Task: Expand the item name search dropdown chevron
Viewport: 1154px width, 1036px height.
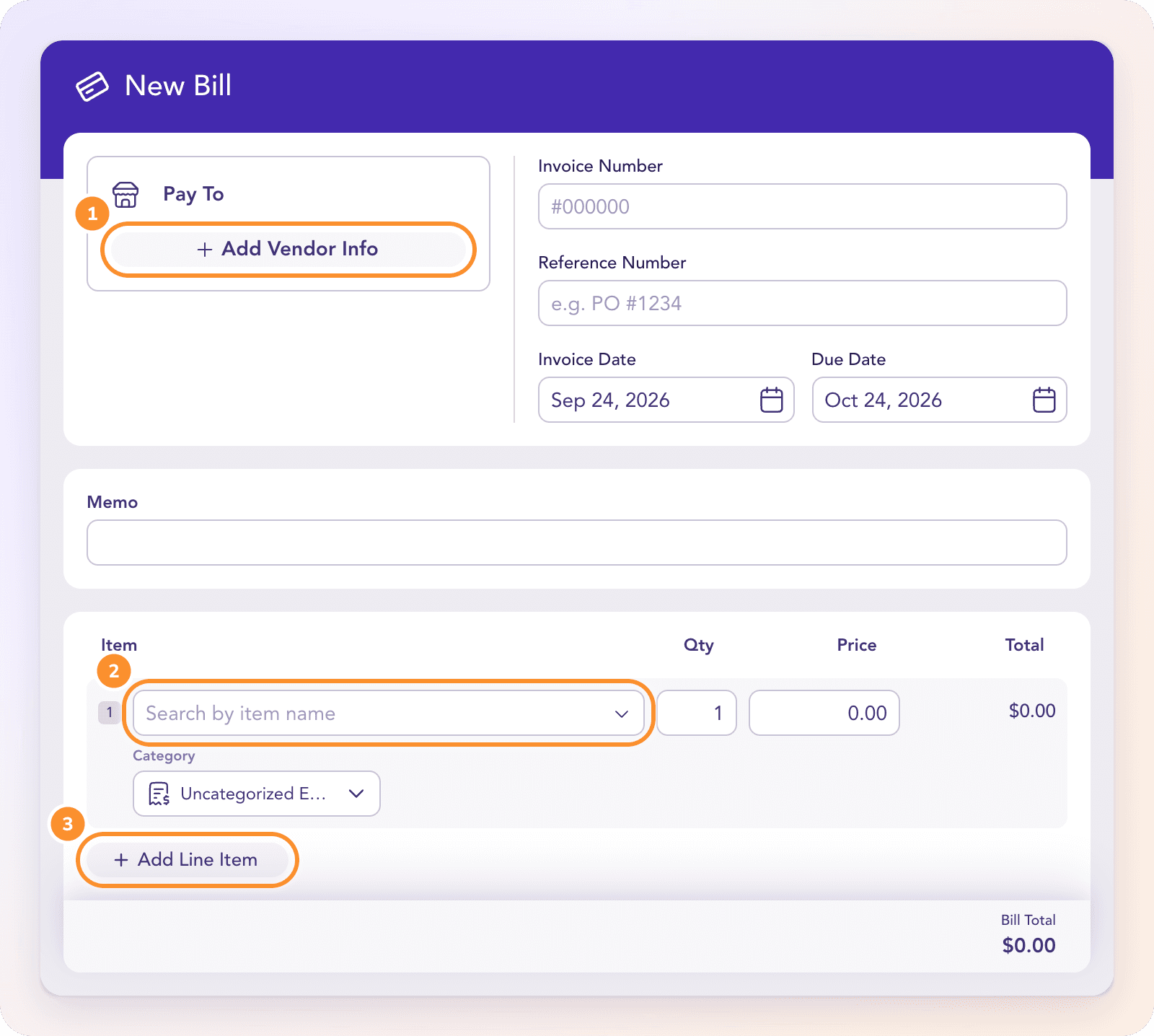Action: (621, 714)
